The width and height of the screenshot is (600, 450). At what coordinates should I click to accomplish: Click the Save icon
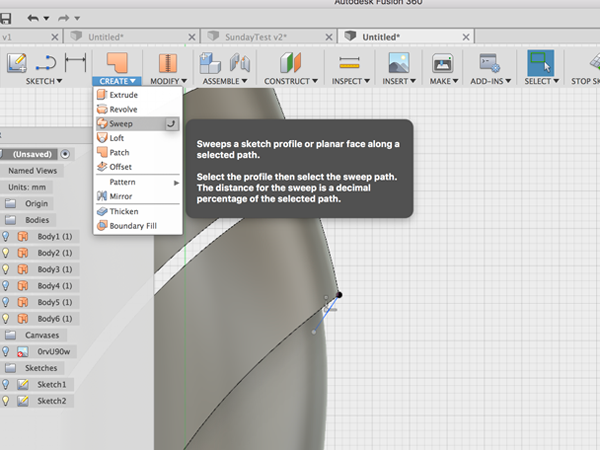pyautogui.click(x=5, y=18)
